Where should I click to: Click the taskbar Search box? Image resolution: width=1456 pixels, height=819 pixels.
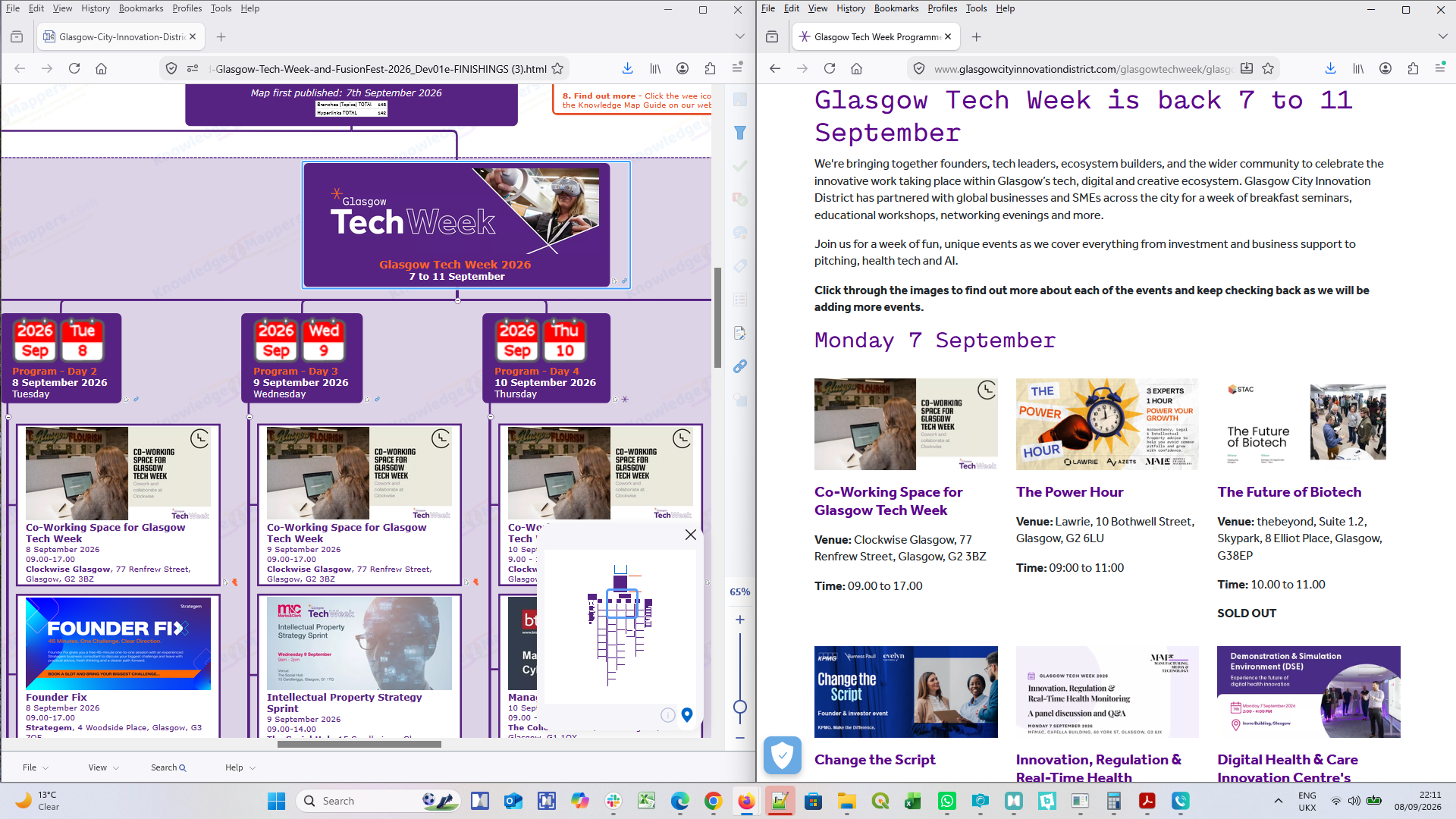[x=379, y=801]
